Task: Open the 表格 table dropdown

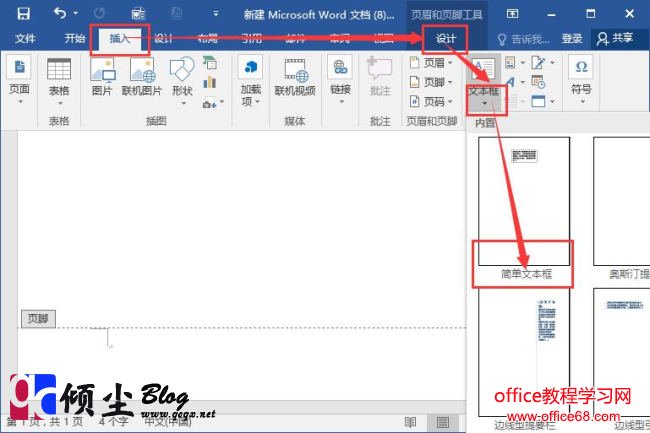Action: 60,103
